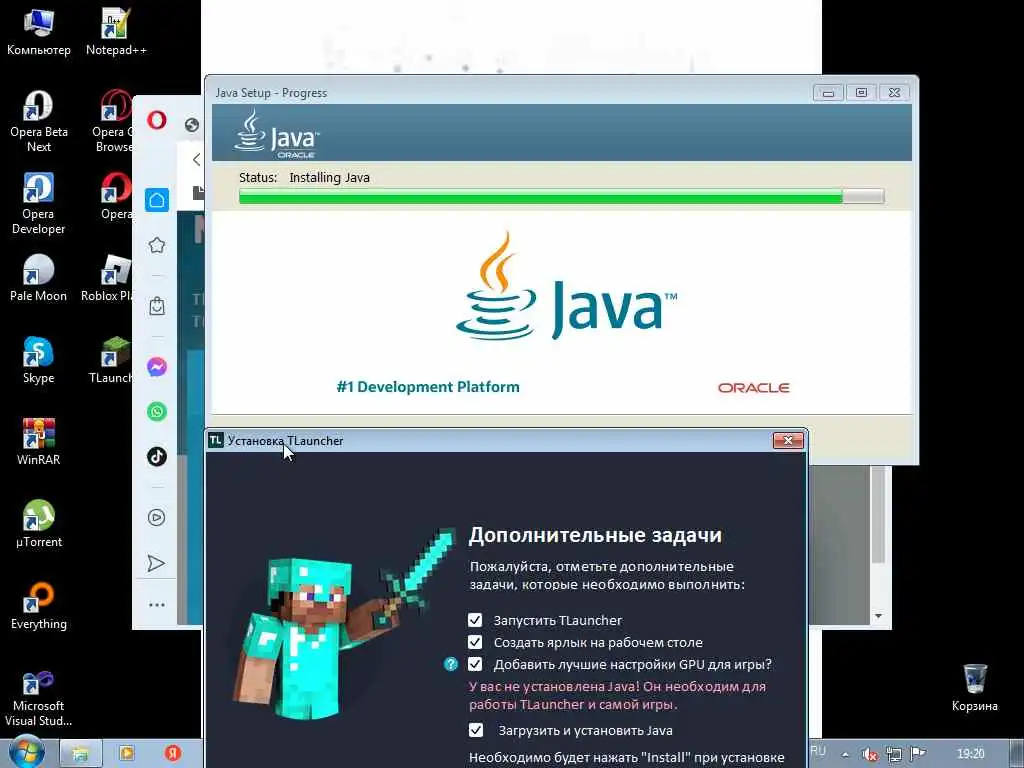1024x768 pixels.
Task: Click the #1 Development Platform text
Action: [x=428, y=387]
